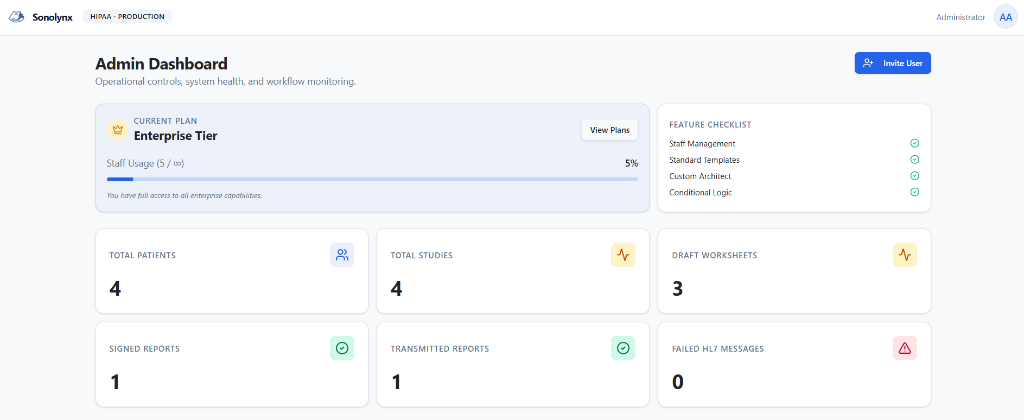
Task: Open the Draft Worksheets card
Action: click(x=794, y=271)
